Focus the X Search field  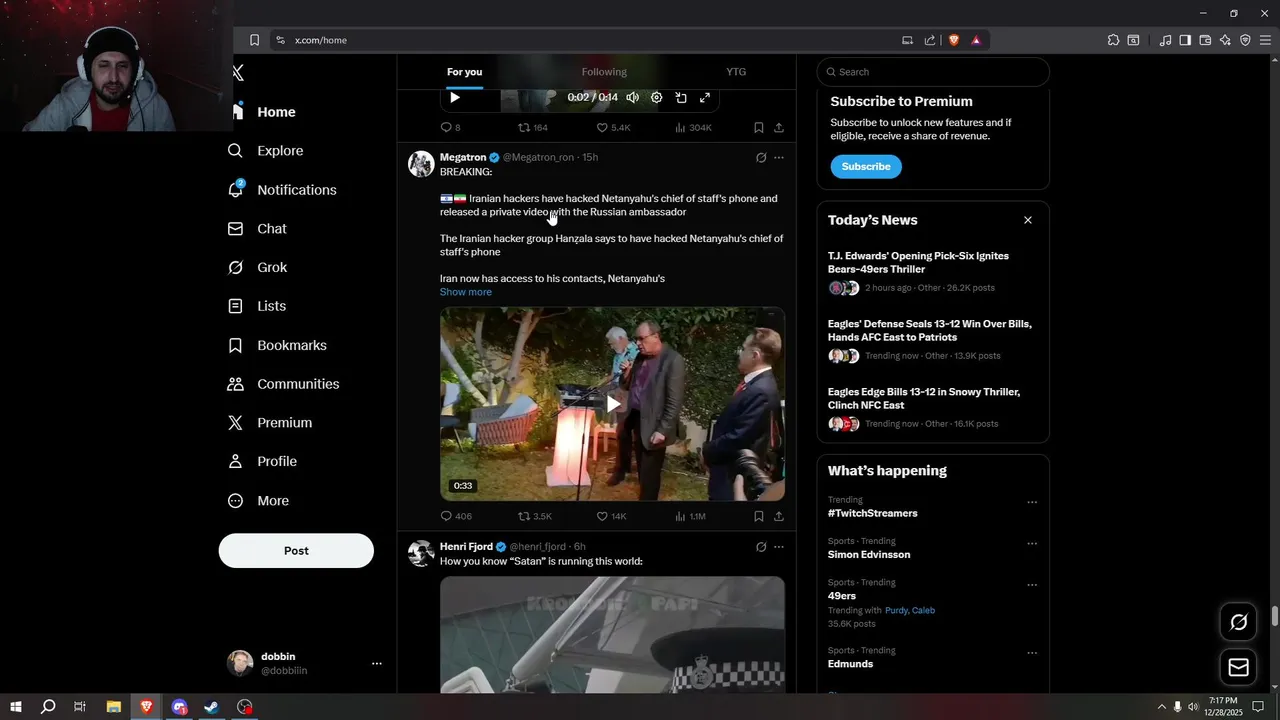[933, 72]
